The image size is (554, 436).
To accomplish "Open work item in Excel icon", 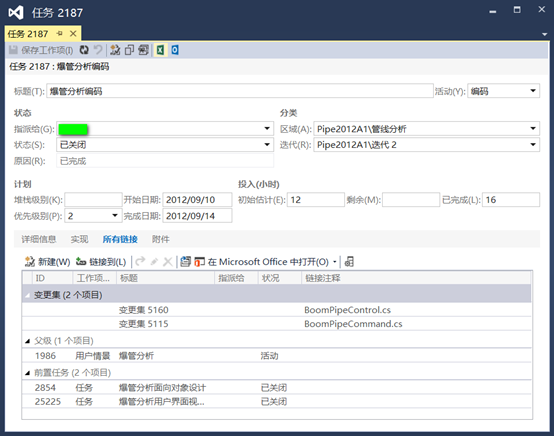I will (160, 50).
